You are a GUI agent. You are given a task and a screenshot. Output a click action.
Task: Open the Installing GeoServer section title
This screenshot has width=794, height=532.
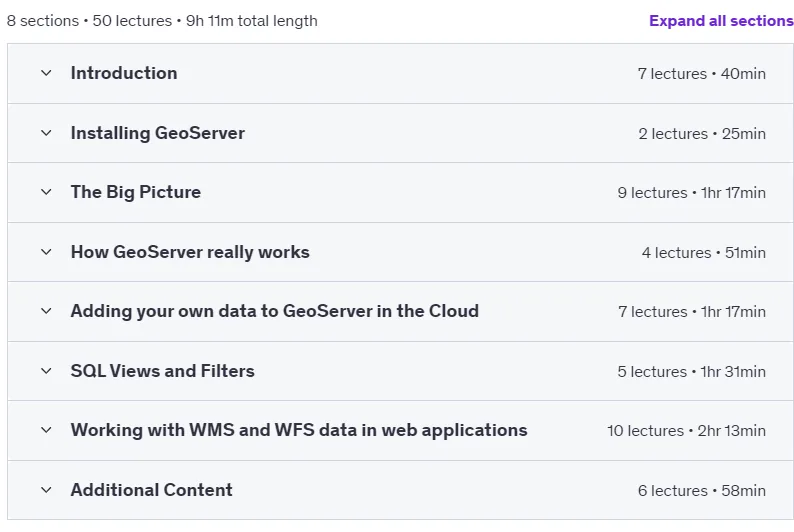coord(157,133)
